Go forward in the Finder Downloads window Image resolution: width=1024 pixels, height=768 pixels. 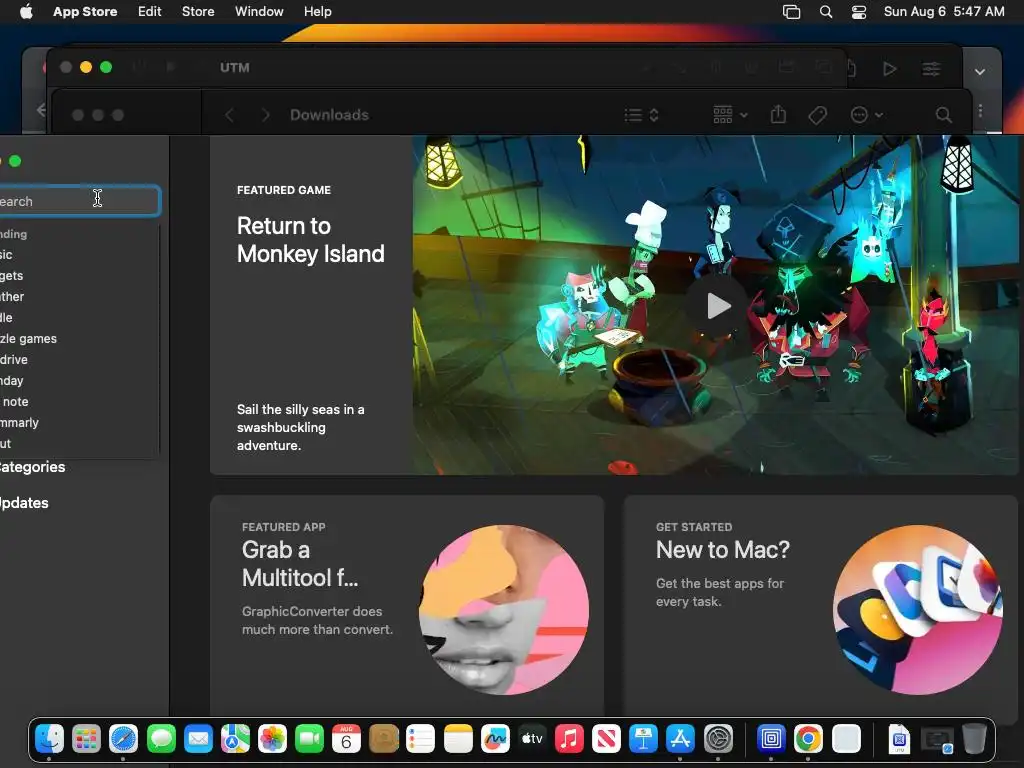(x=265, y=115)
